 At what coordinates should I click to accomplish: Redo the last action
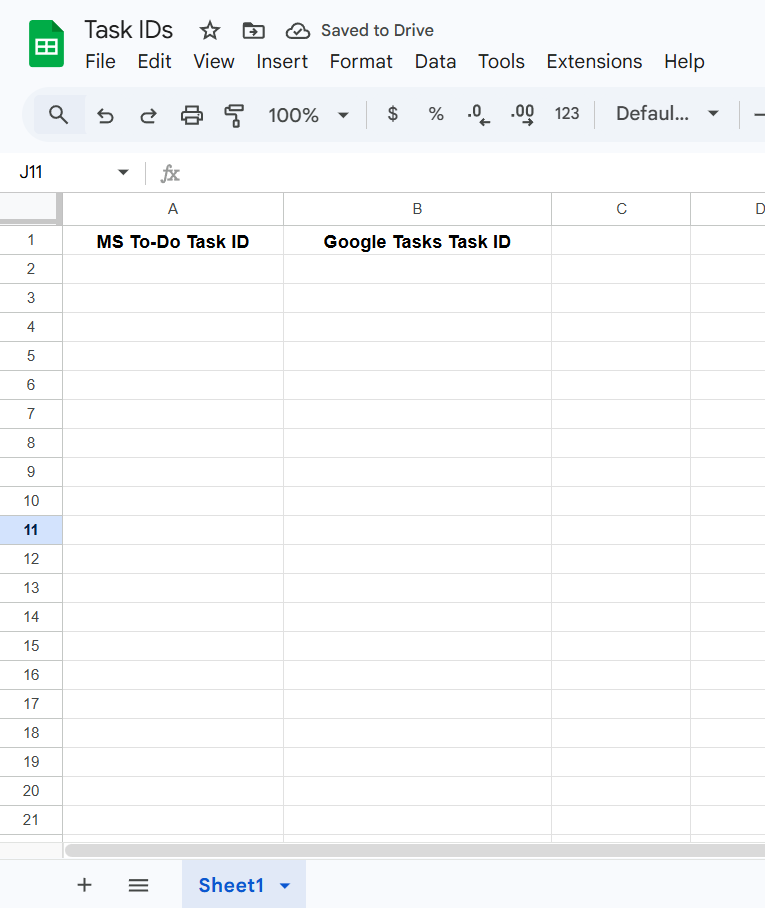tap(148, 115)
